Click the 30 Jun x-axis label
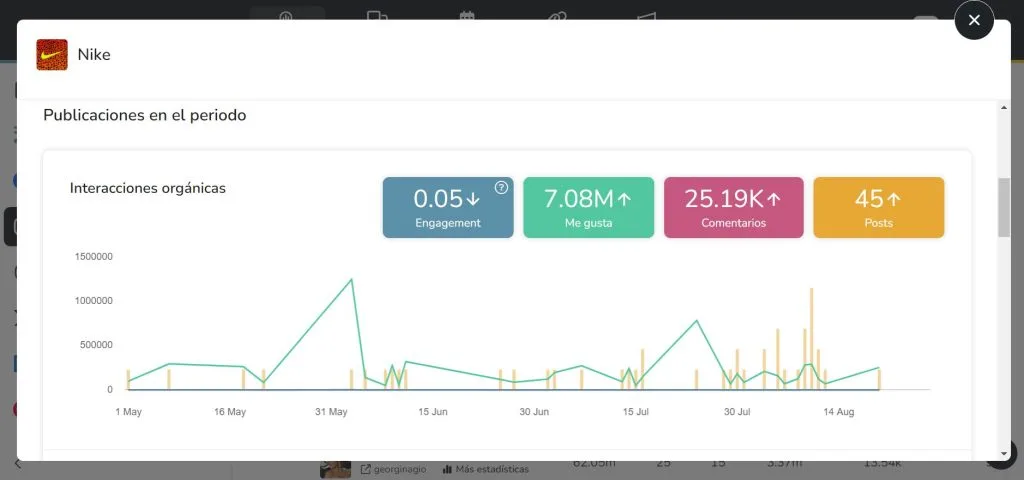The width and height of the screenshot is (1024, 480). pyautogui.click(x=534, y=412)
